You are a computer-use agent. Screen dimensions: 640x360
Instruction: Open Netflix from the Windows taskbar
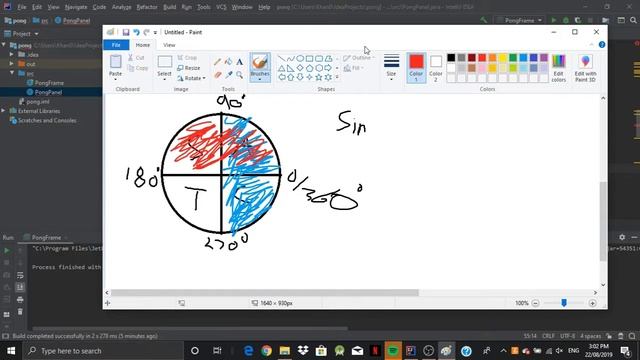375,351
